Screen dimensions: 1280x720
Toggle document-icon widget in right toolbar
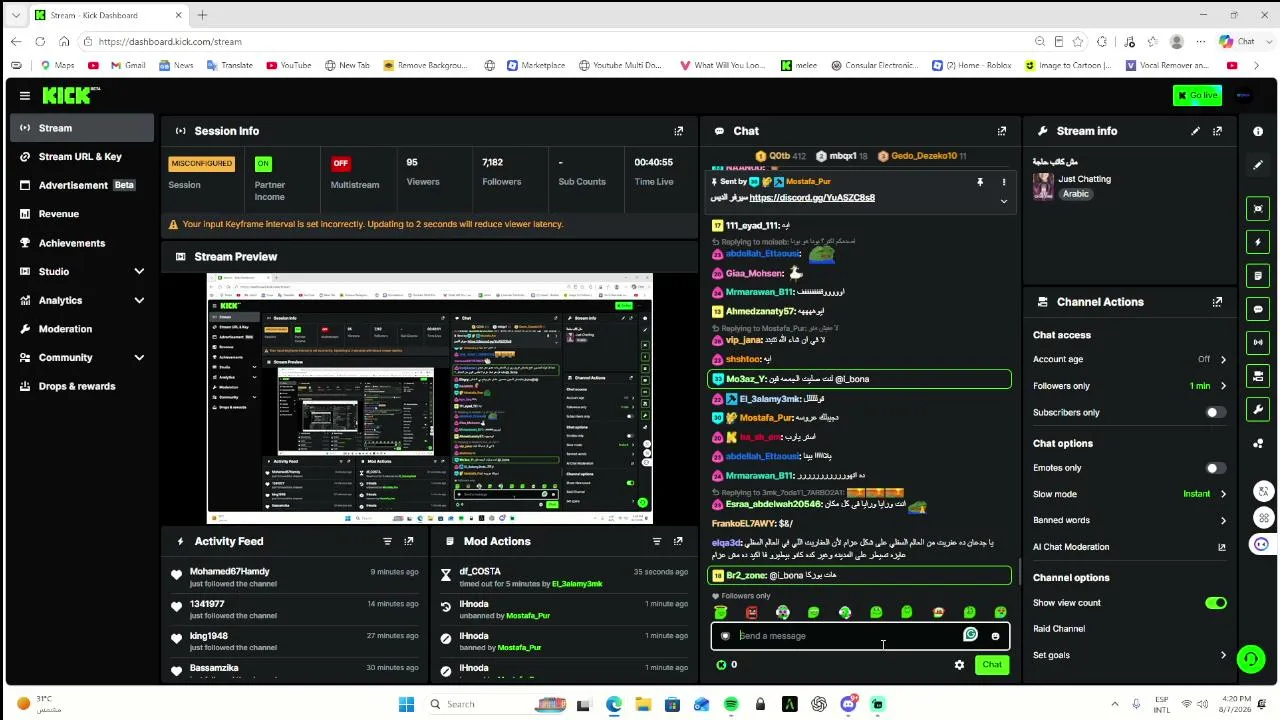click(x=1258, y=275)
